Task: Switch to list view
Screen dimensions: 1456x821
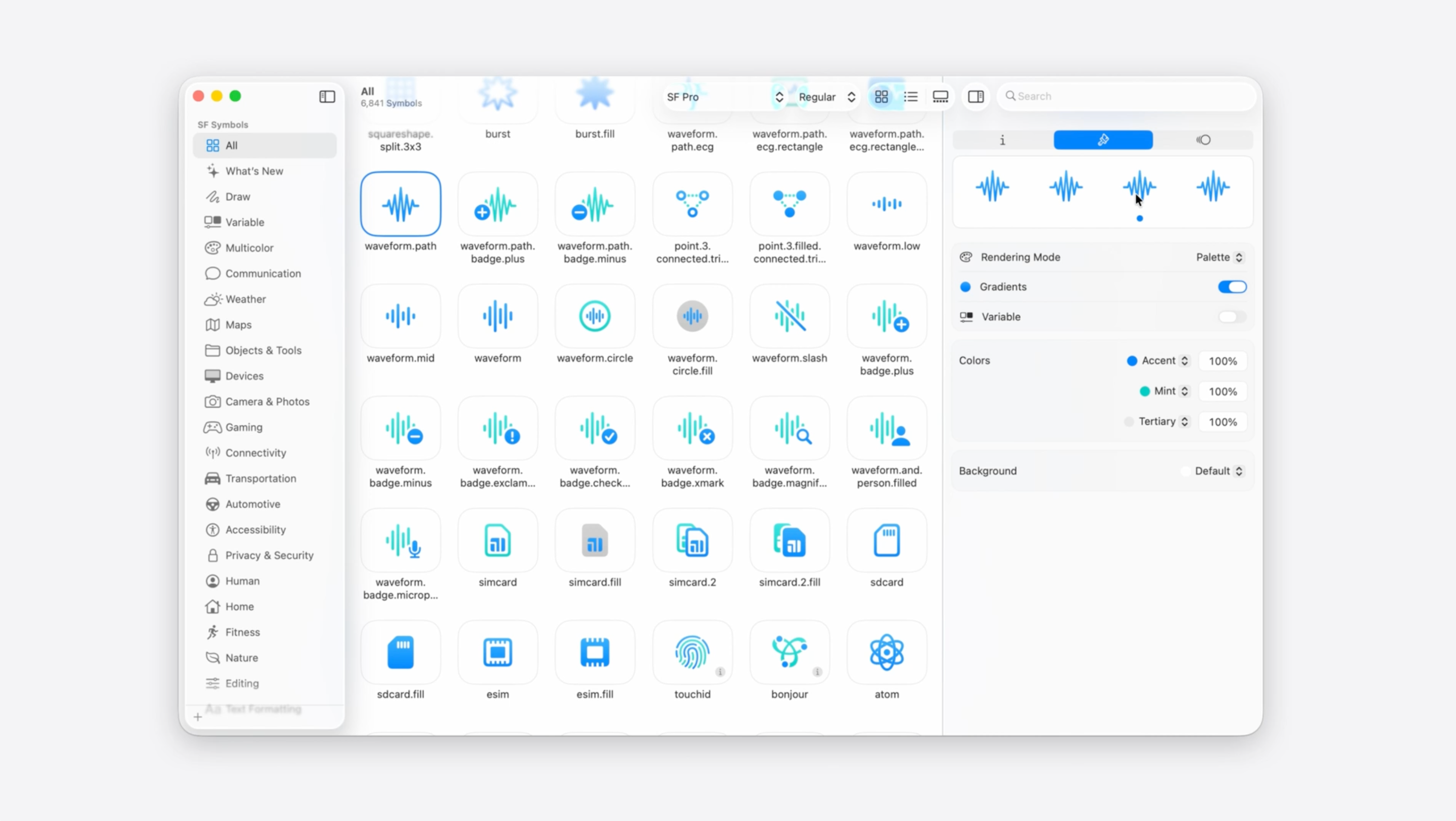Action: (x=911, y=97)
